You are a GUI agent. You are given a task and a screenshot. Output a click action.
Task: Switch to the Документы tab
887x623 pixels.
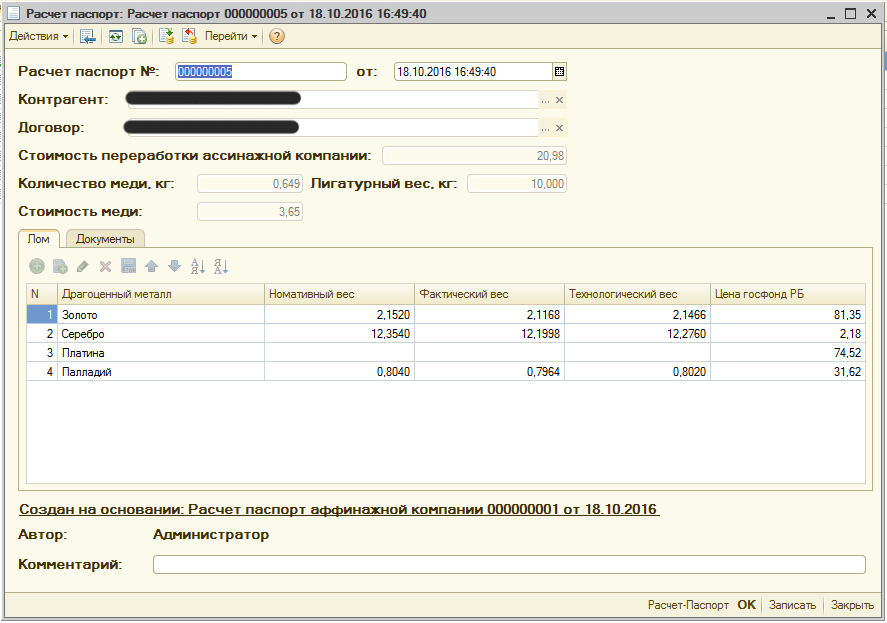105,239
